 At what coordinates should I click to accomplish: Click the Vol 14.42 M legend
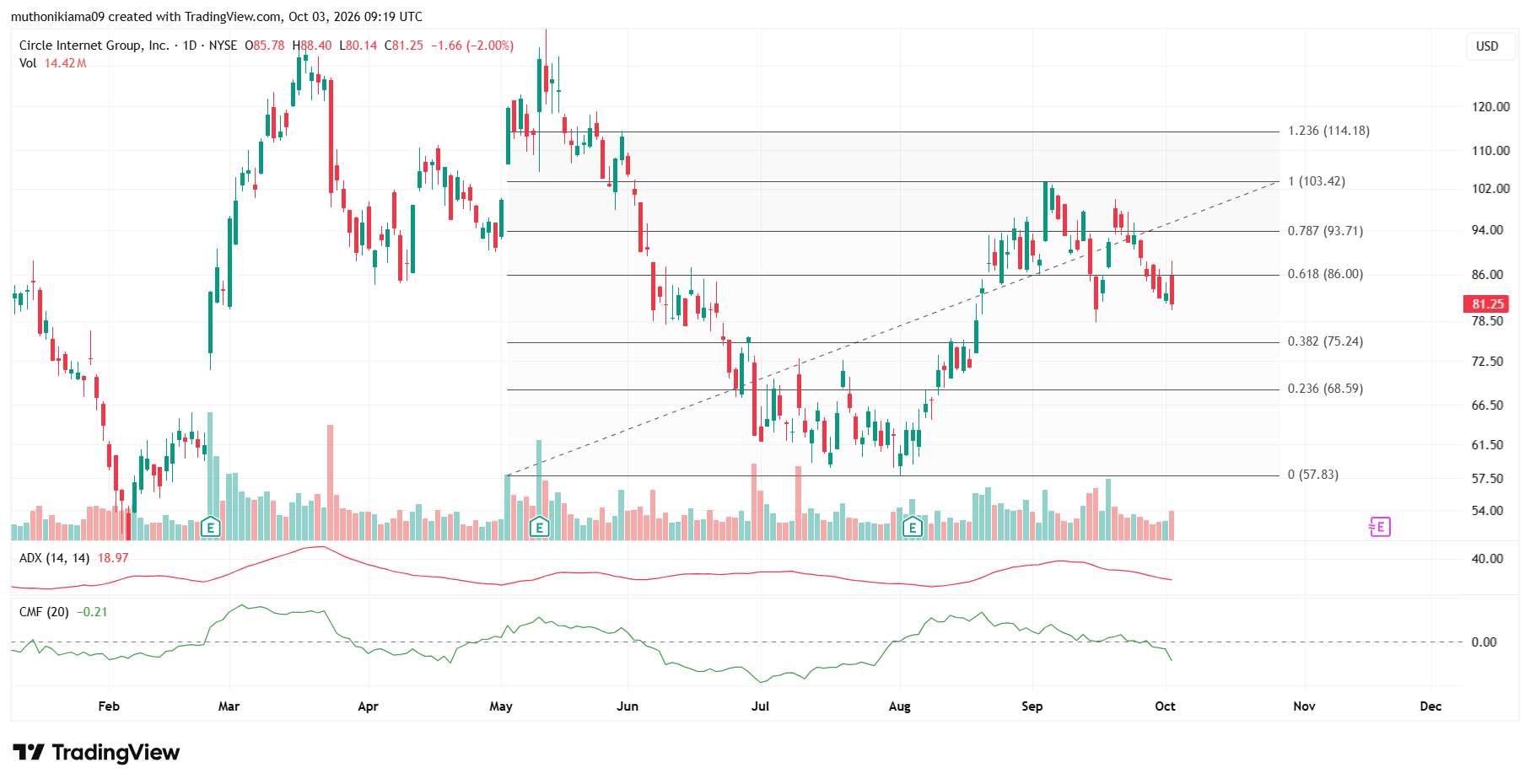pos(53,63)
